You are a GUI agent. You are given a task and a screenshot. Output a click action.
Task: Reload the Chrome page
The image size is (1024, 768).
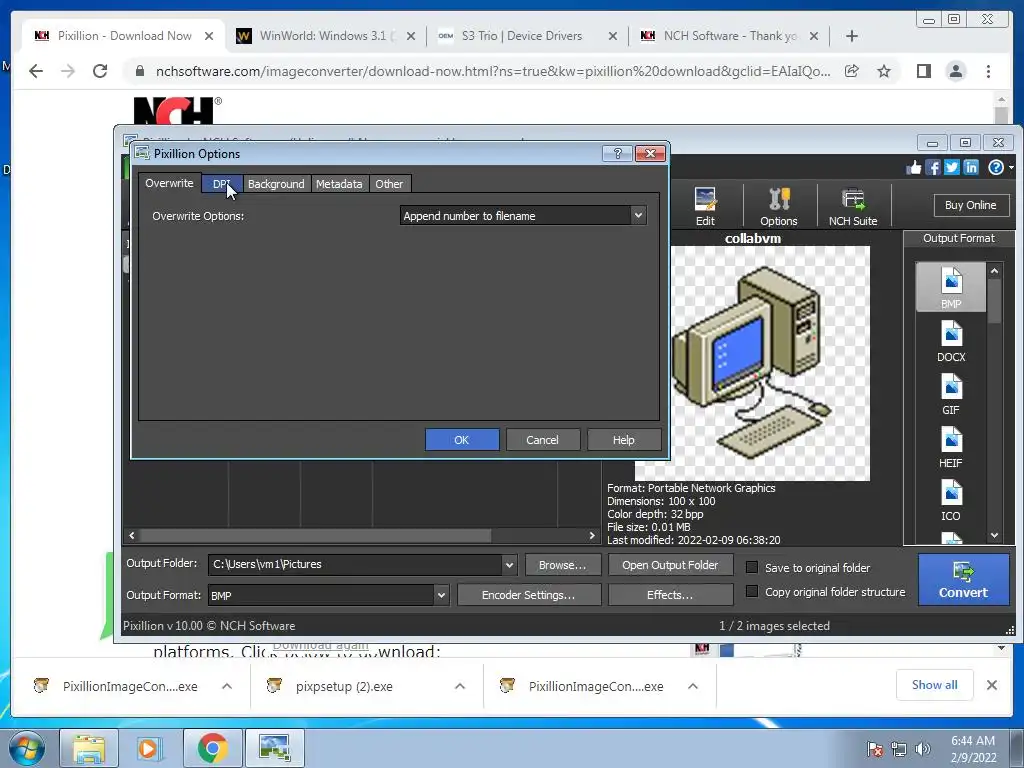(100, 71)
